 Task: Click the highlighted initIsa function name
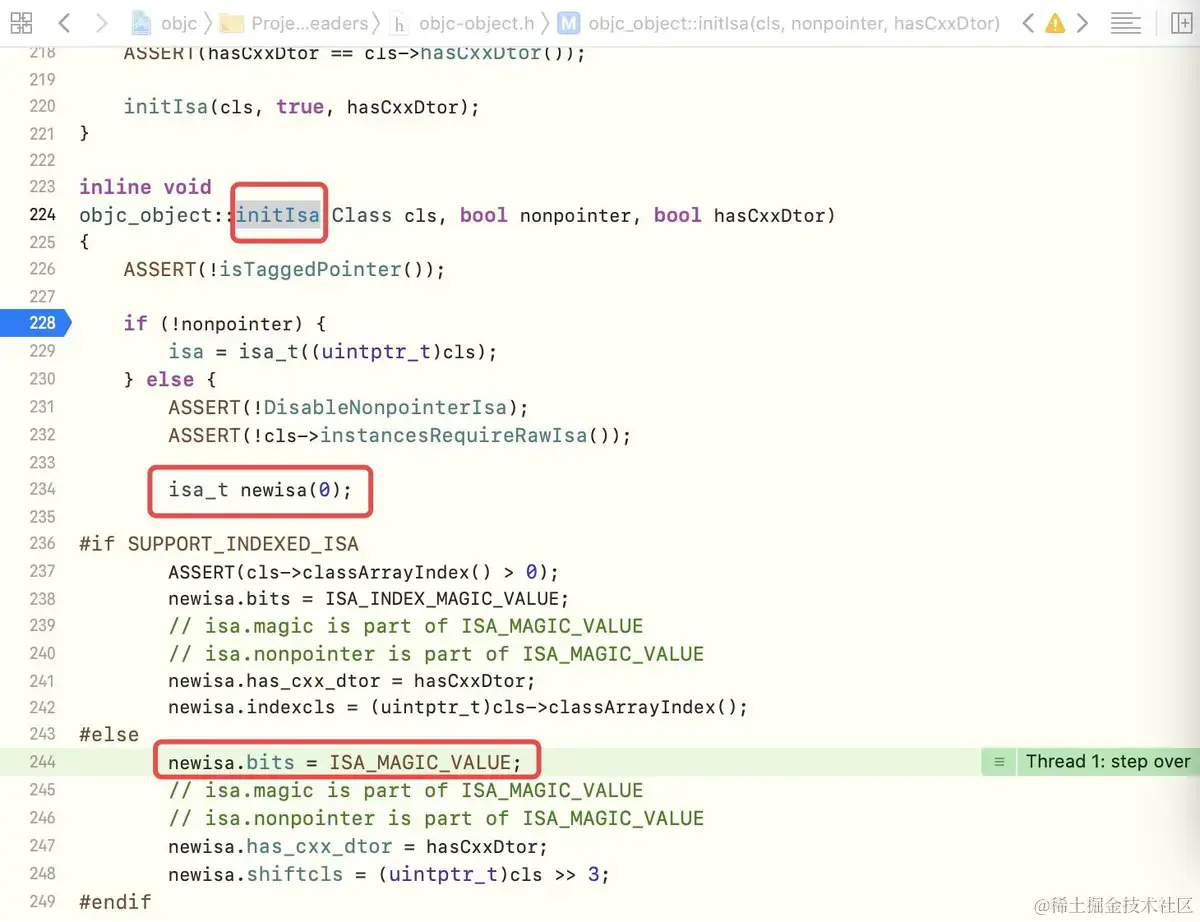click(278, 214)
